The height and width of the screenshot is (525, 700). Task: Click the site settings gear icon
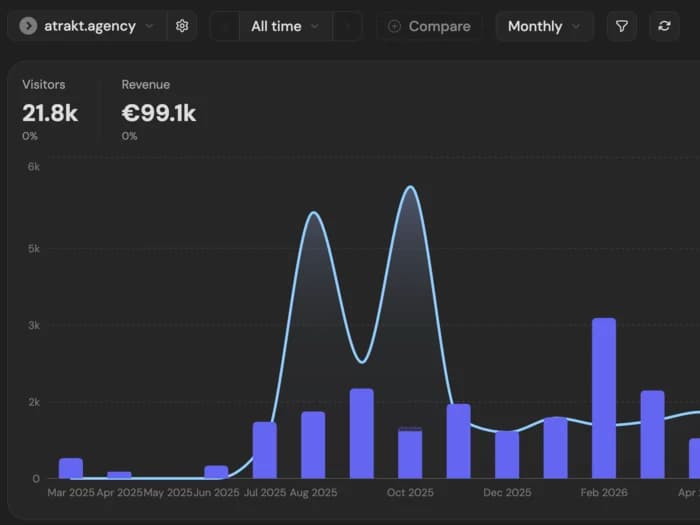(182, 26)
